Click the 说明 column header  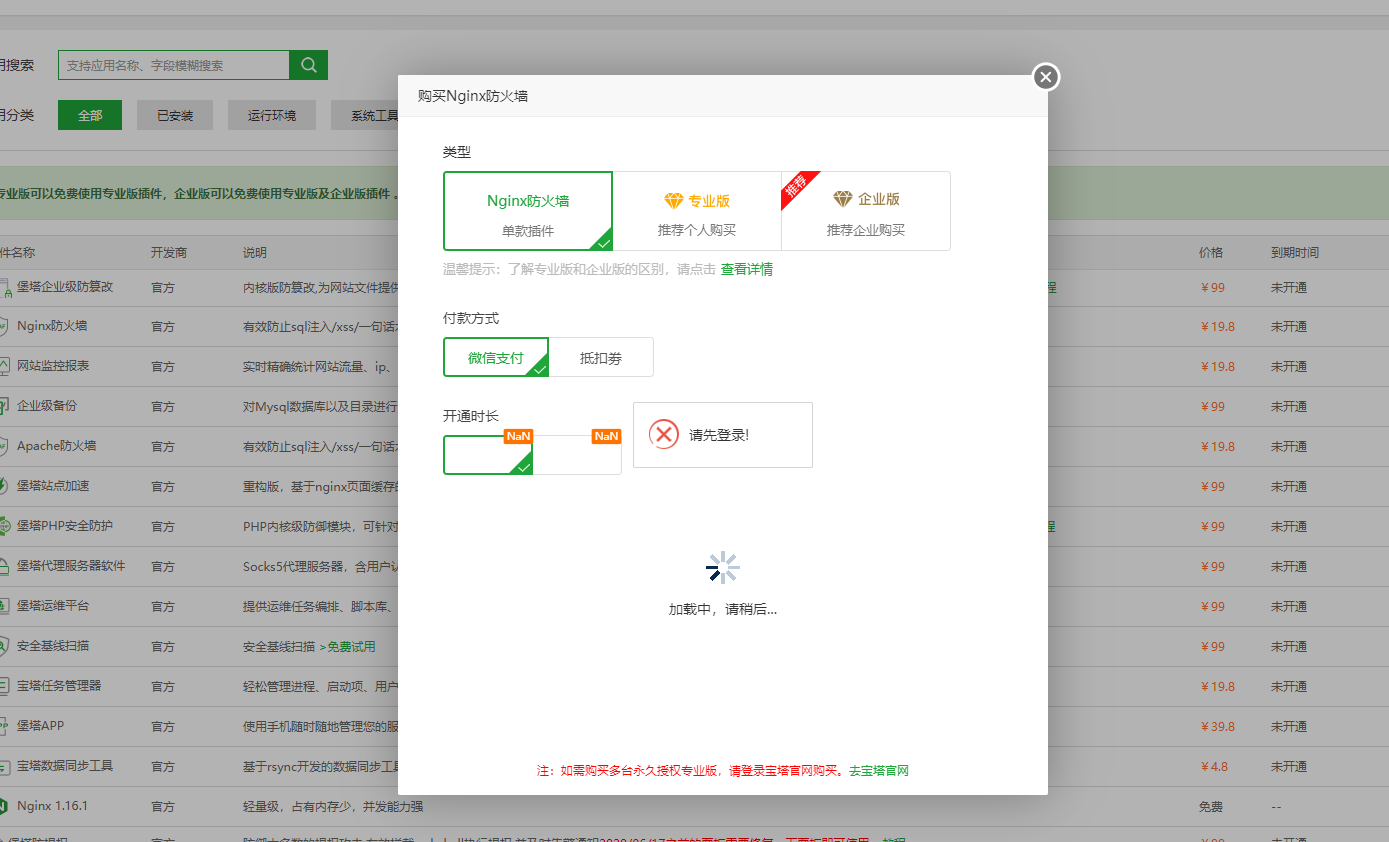tap(255, 253)
